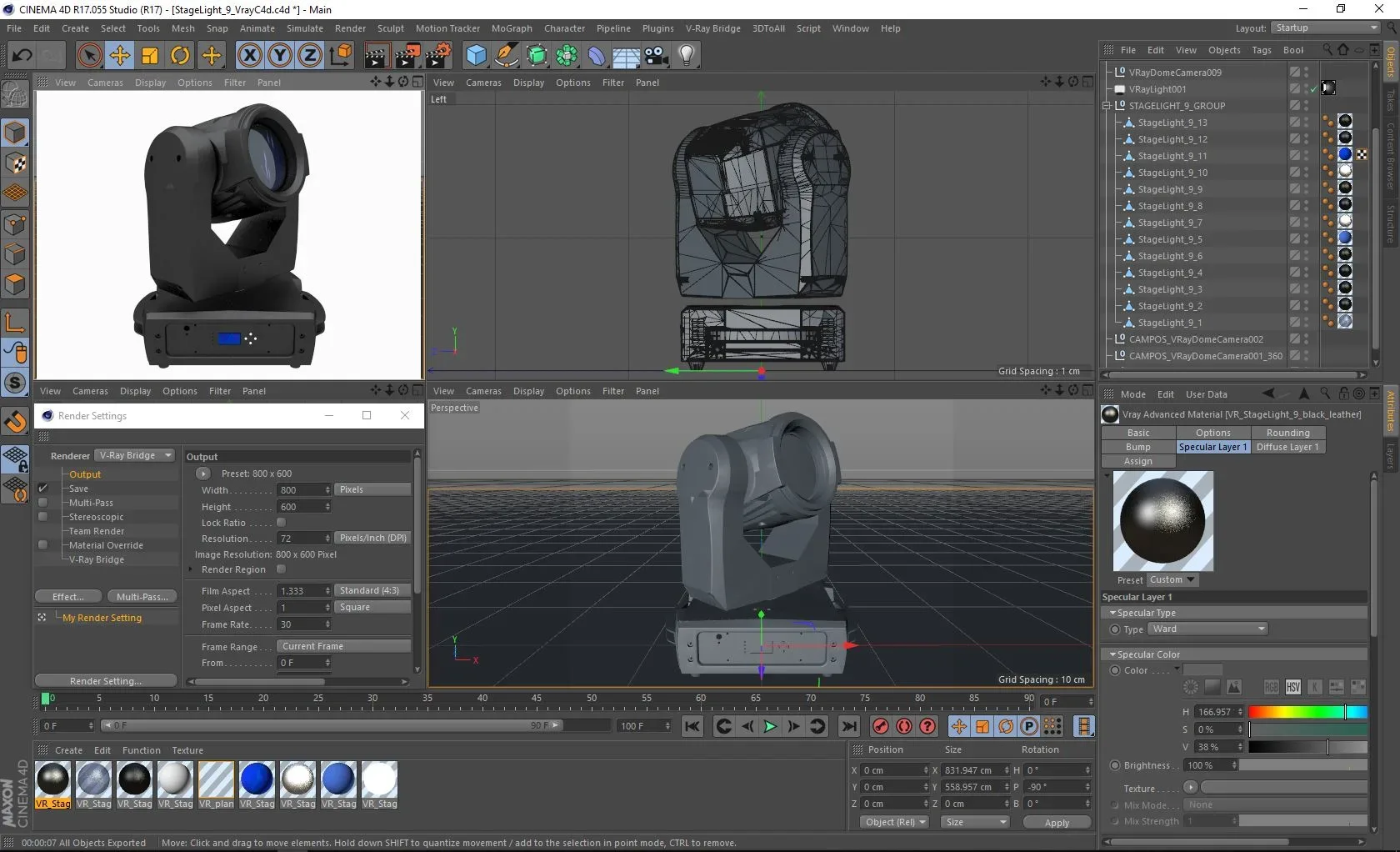The height and width of the screenshot is (852, 1400).
Task: Open the material Preset Custom dropdown
Action: coord(1172,580)
